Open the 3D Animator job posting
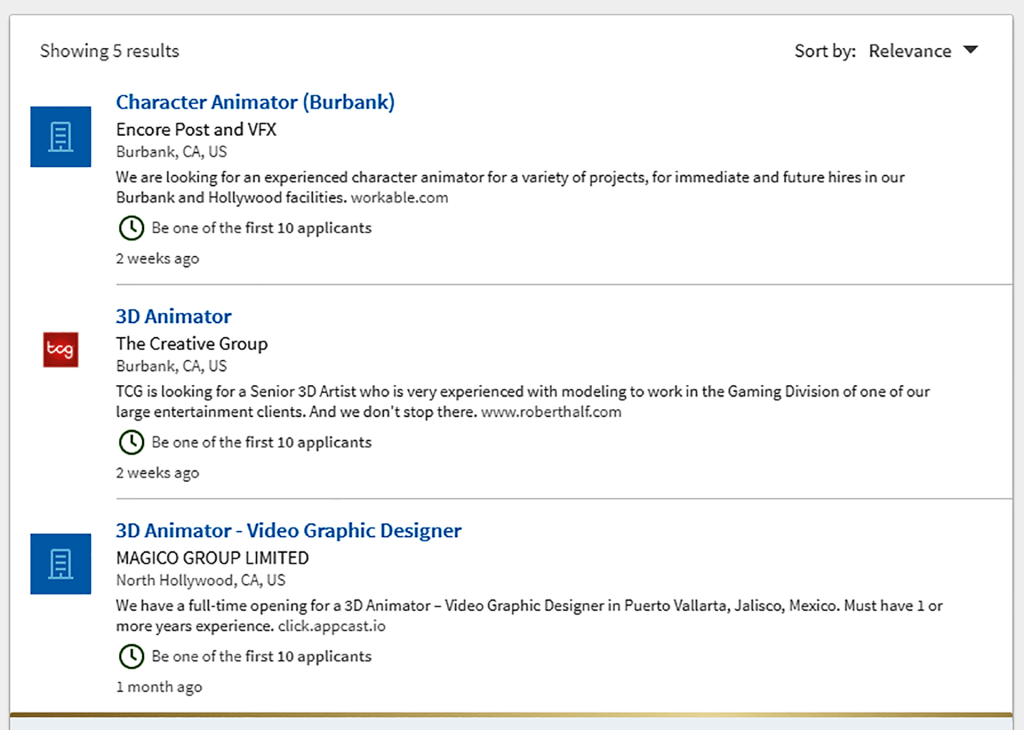This screenshot has width=1024, height=730. click(173, 315)
